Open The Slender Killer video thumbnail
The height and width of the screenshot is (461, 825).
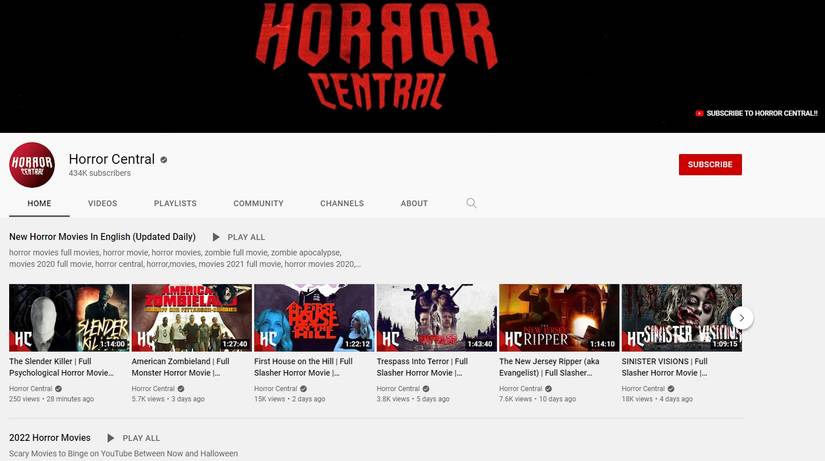tap(69, 318)
